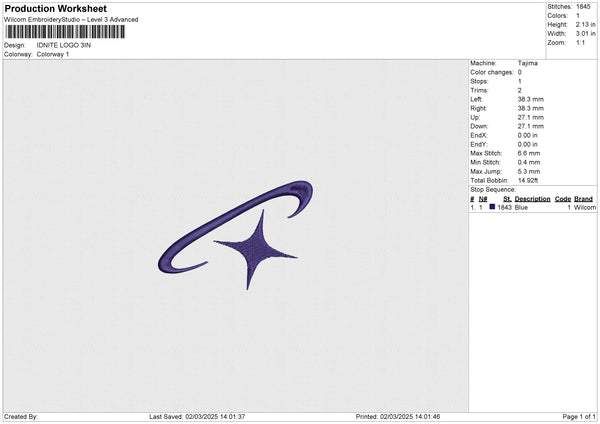600x424 pixels.
Task: Click the Machine value 'Tajima'
Action: coord(528,63)
